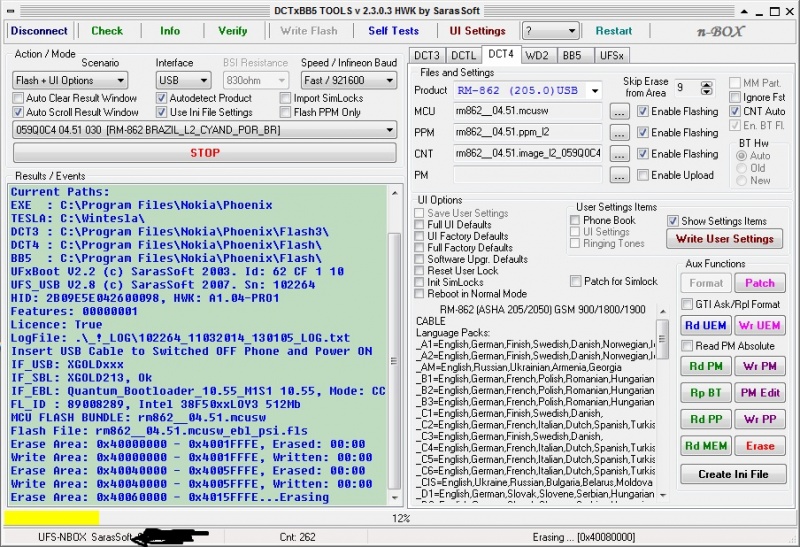The image size is (800, 547).
Task: Click the Skip Erase stepper arrows
Action: tap(707, 88)
